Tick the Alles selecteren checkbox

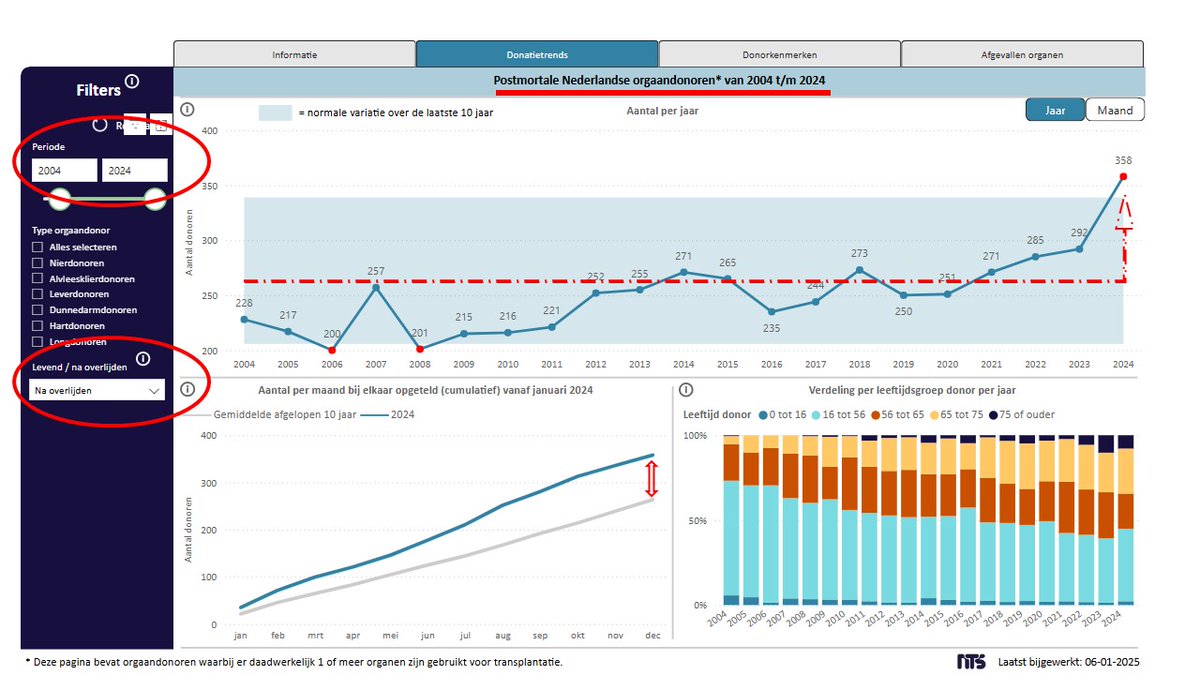coord(37,247)
